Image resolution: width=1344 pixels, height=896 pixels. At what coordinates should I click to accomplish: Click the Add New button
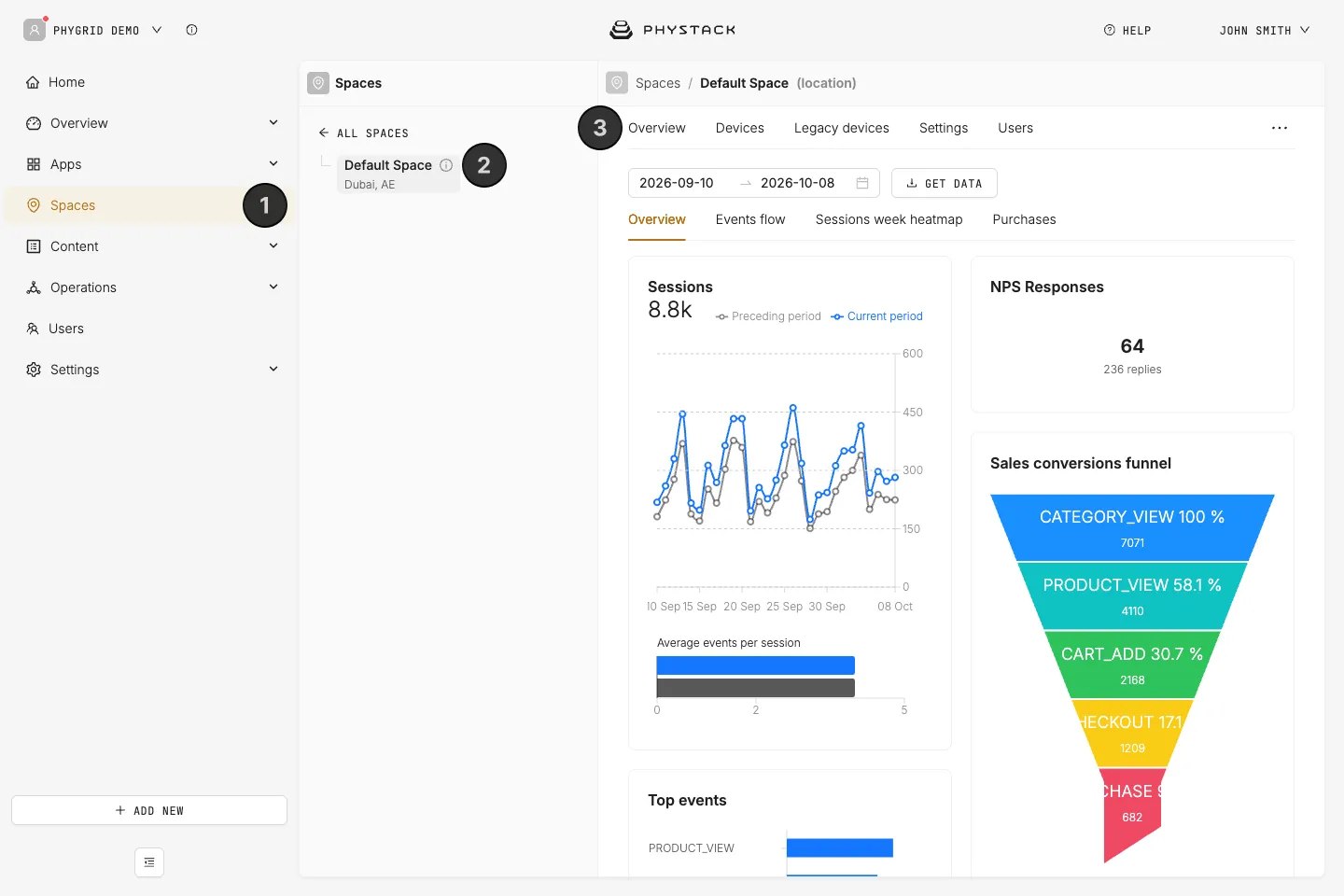(x=149, y=810)
